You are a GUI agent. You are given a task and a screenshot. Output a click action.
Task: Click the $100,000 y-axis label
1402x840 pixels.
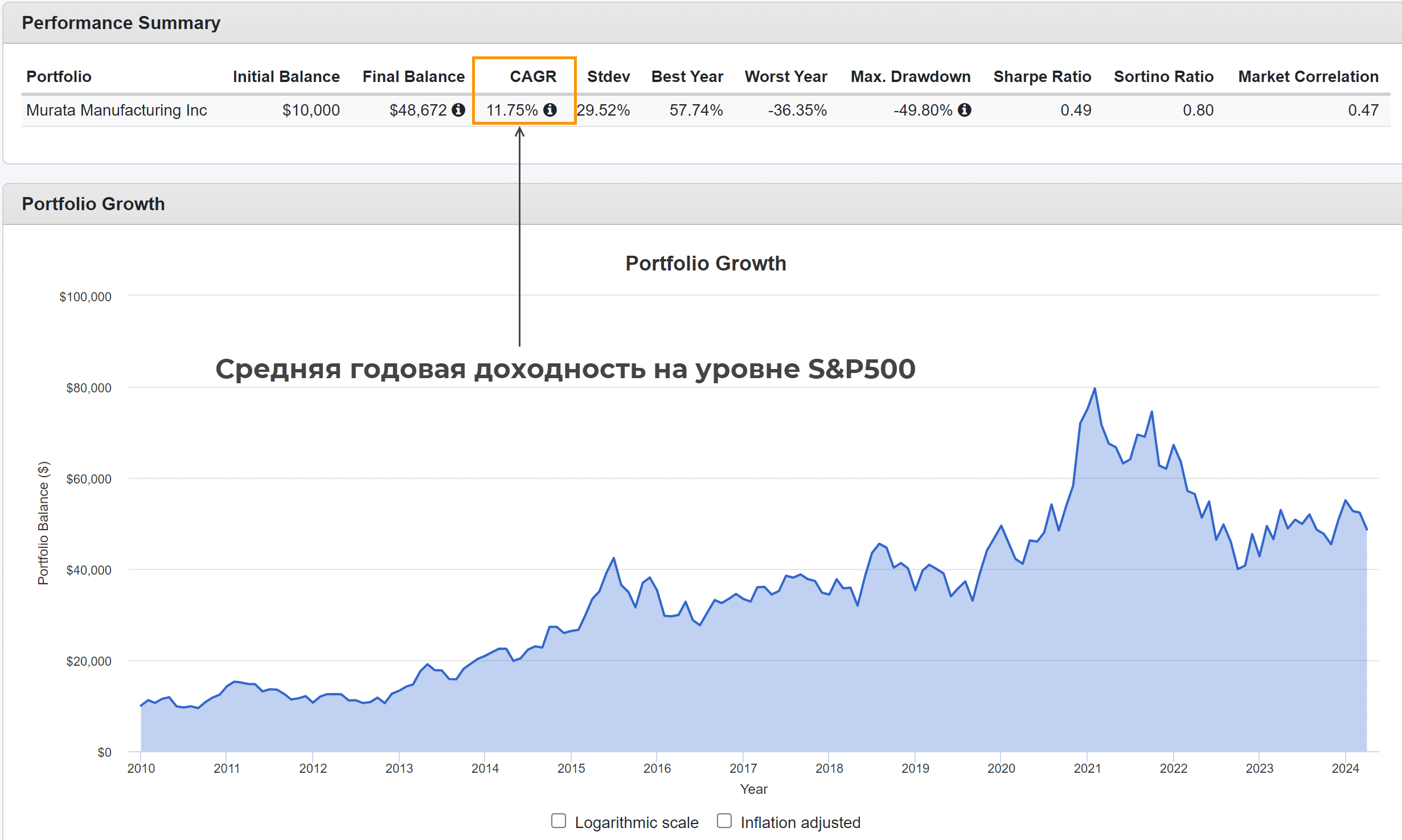tap(85, 297)
